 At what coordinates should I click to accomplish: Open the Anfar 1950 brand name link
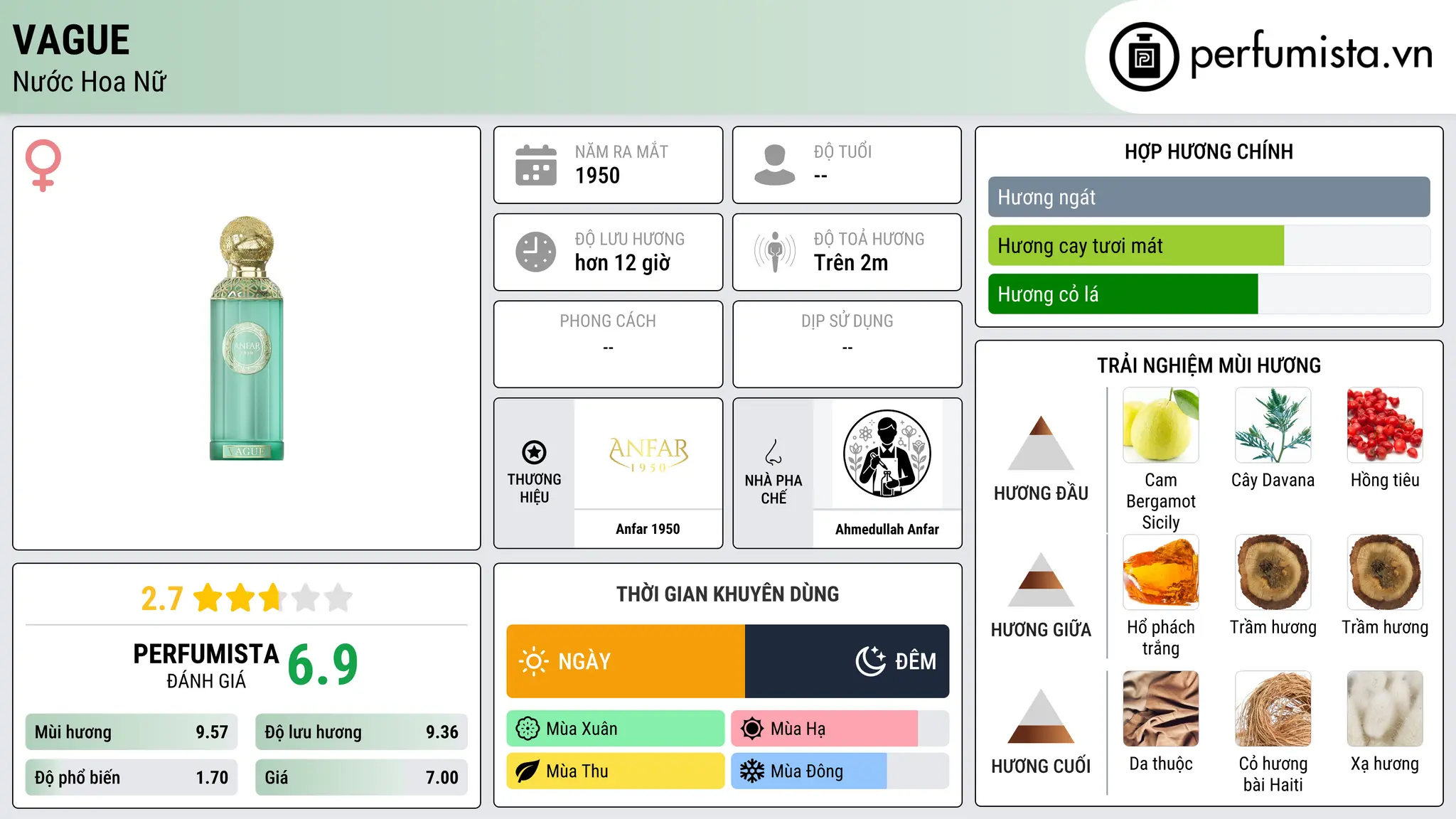click(648, 529)
